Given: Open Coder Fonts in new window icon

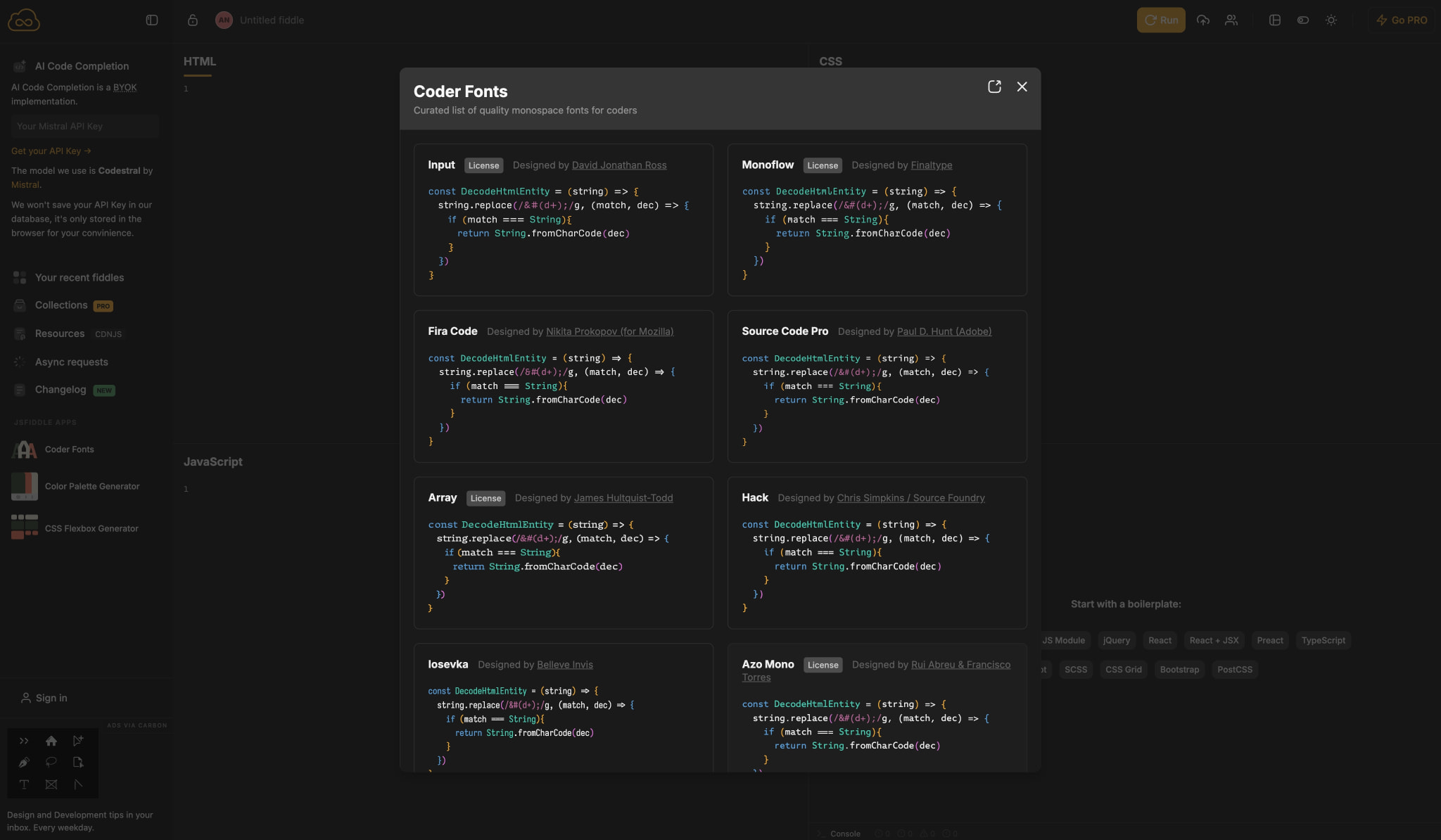Looking at the screenshot, I should (x=994, y=87).
